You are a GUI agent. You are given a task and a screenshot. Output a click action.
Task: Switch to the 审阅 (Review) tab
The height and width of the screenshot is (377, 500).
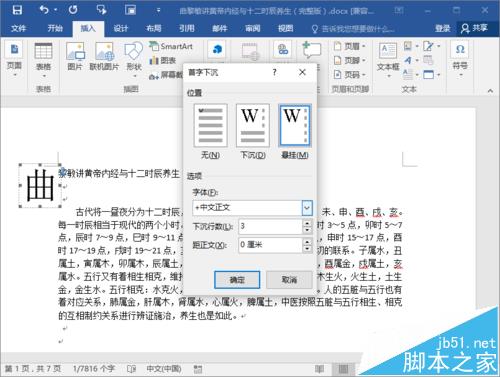pos(253,28)
